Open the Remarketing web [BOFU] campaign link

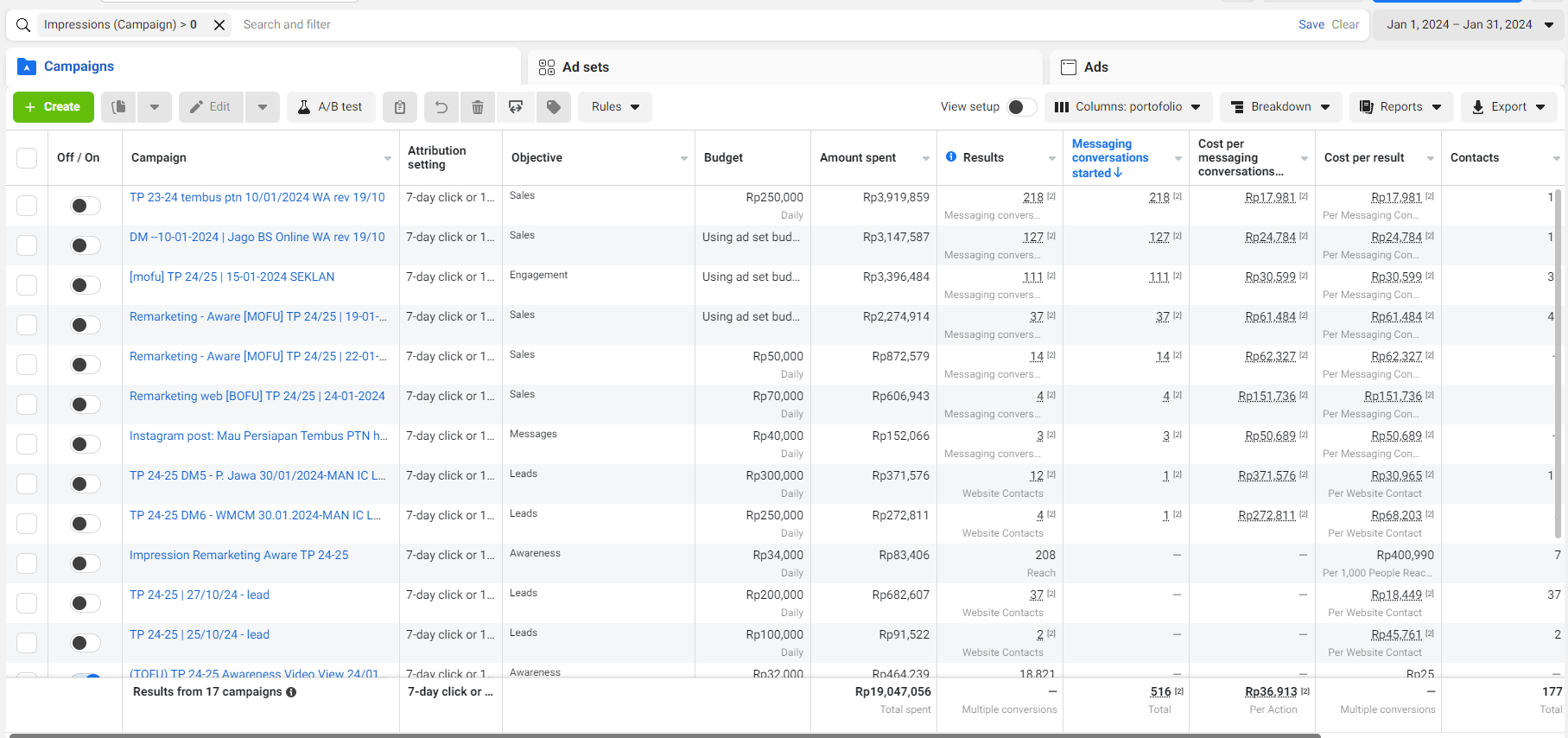click(257, 396)
